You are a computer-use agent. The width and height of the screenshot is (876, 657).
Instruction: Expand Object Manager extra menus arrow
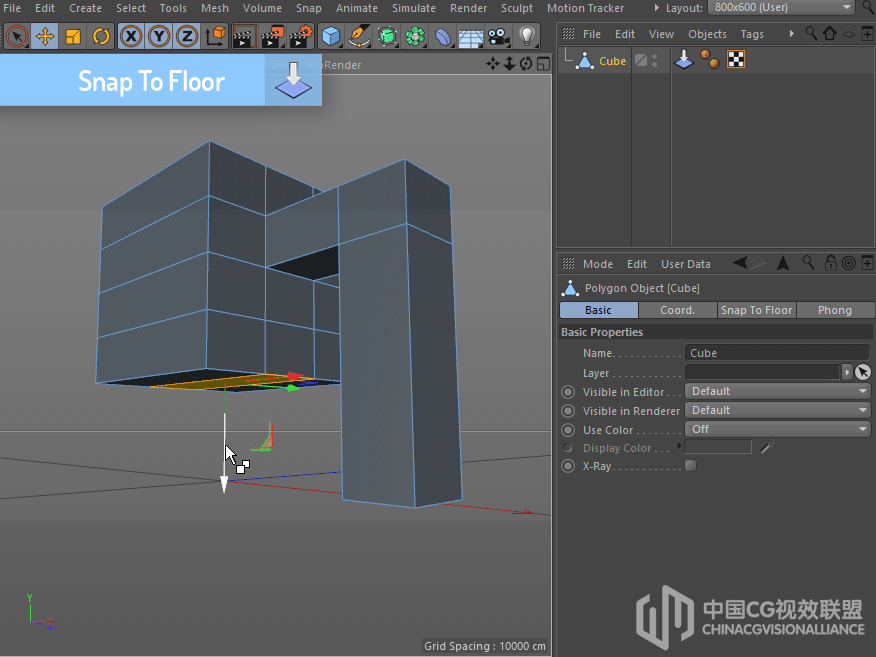[x=791, y=34]
